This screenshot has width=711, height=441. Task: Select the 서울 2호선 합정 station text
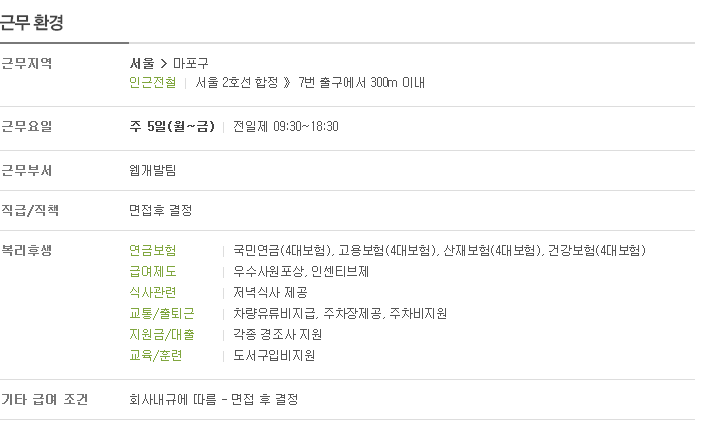(237, 82)
